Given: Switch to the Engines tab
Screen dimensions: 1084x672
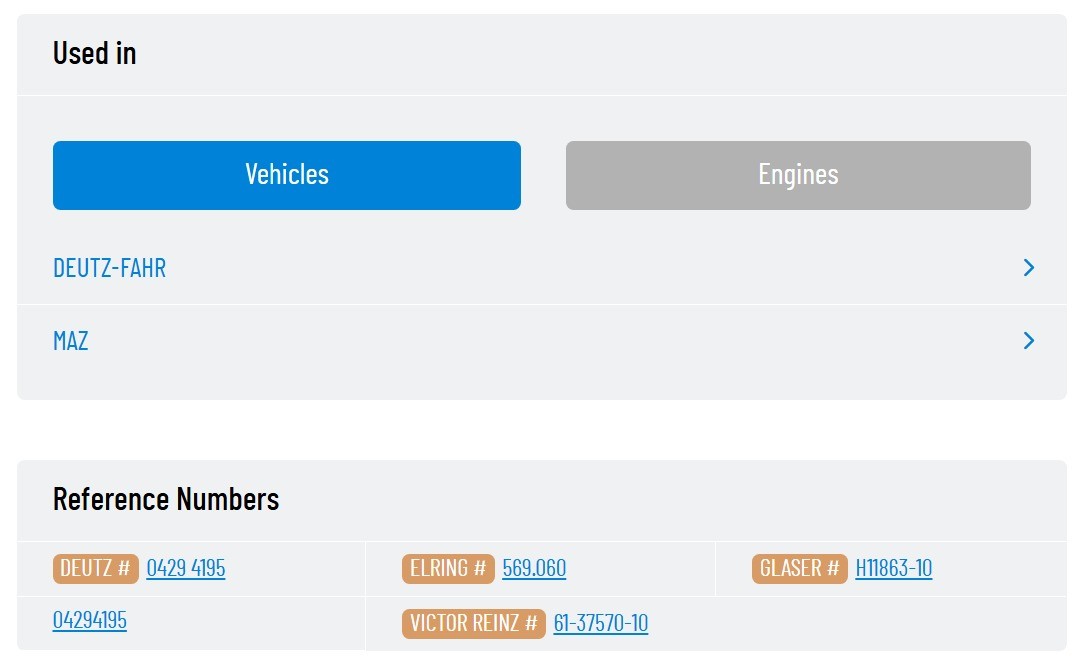Looking at the screenshot, I should [x=798, y=175].
